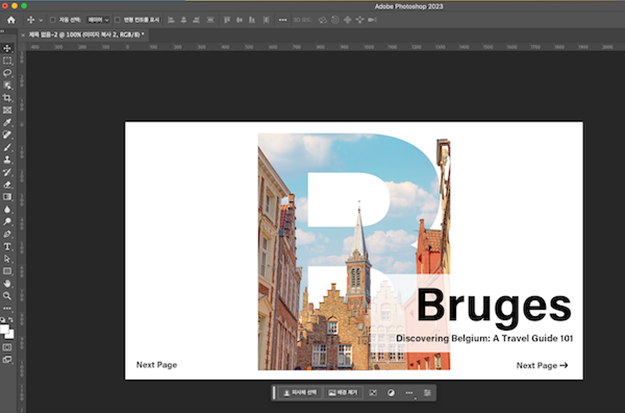Expand the Move tool preset picker arrow

[x=40, y=19]
